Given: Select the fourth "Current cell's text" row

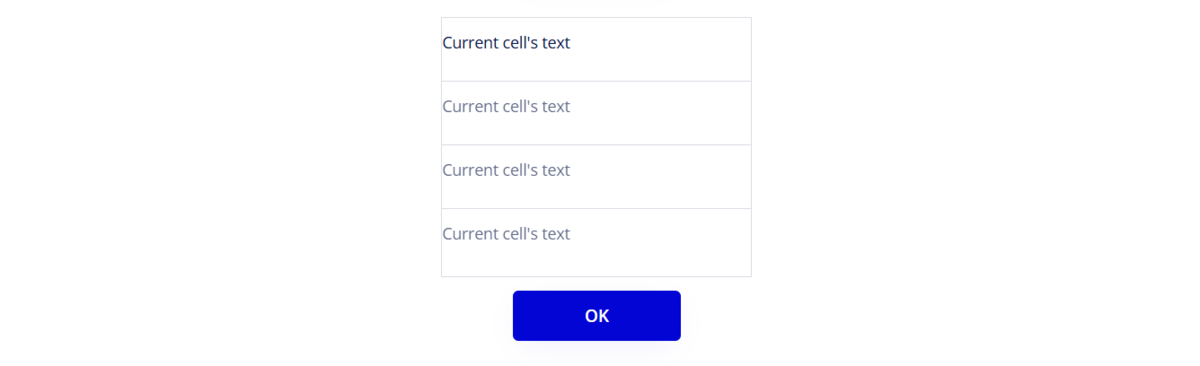Looking at the screenshot, I should (596, 243).
